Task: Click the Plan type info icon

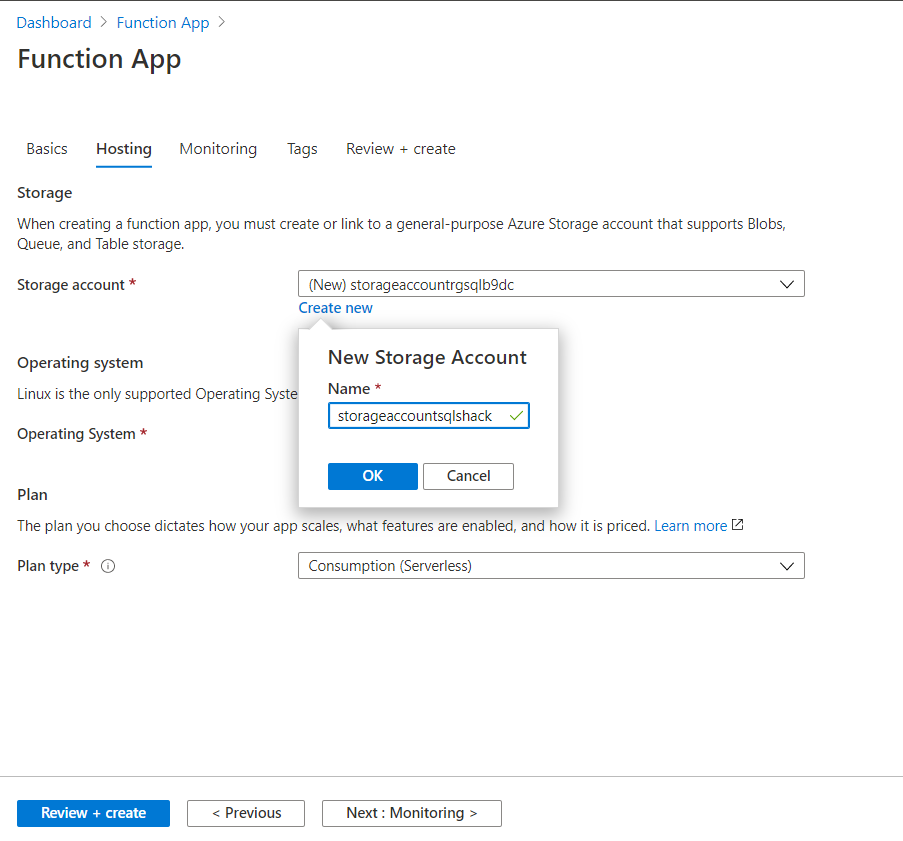Action: (109, 566)
